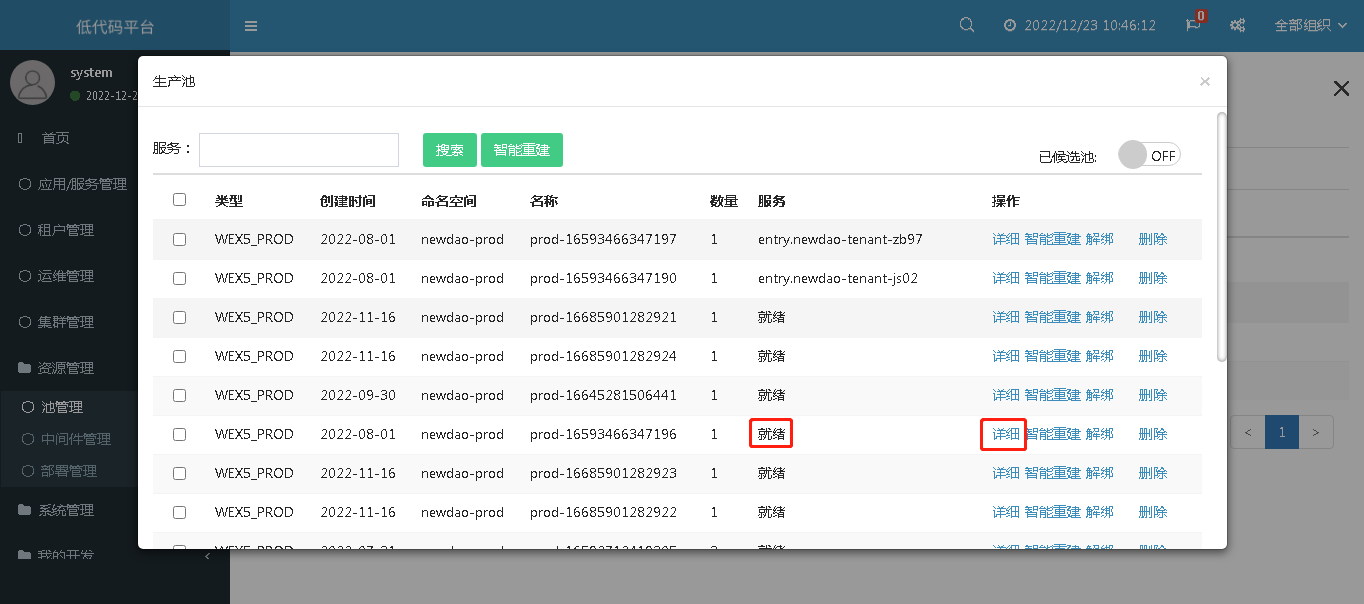Go to 租户管理 in the sidebar
This screenshot has width=1364, height=604.
pyautogui.click(x=66, y=230)
